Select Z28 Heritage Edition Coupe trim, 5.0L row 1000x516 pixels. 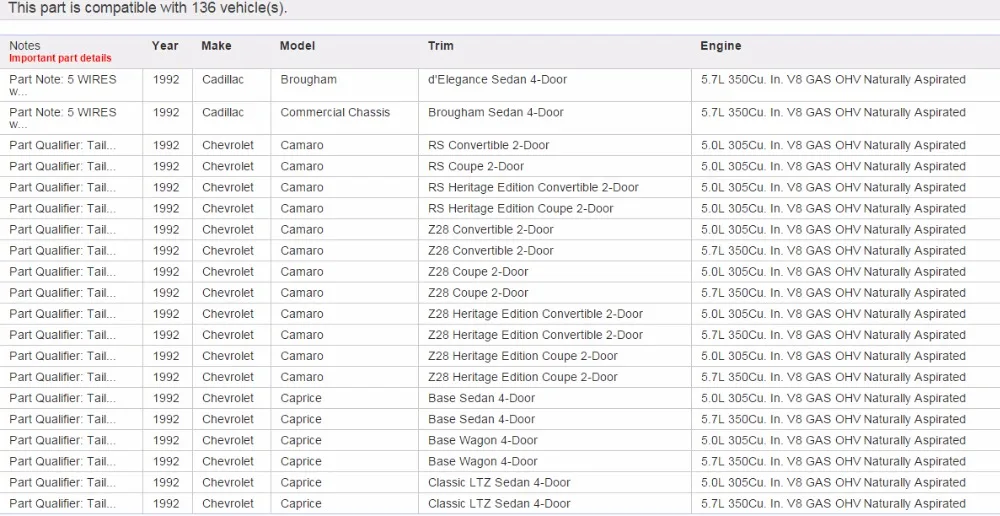[x=523, y=356]
